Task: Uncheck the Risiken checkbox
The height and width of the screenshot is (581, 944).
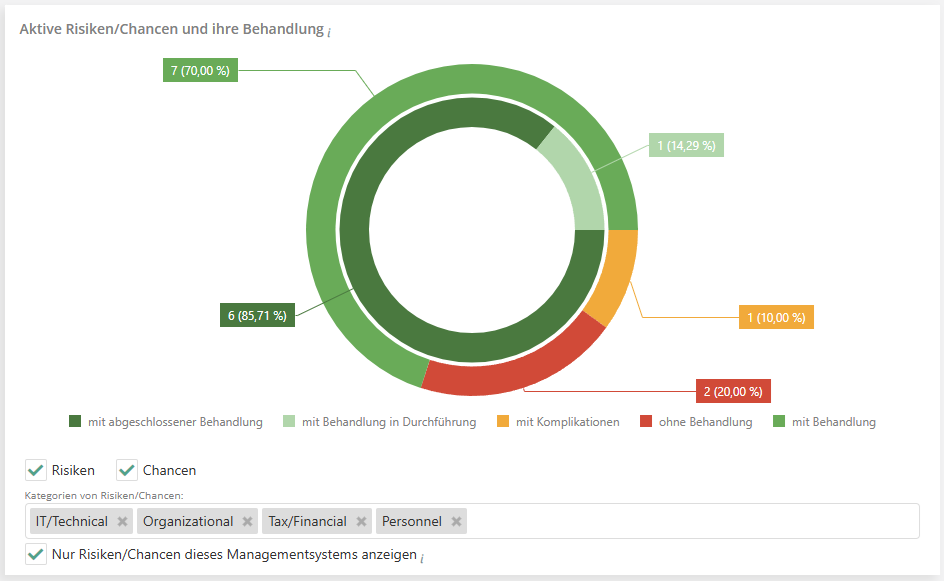Action: tap(37, 470)
